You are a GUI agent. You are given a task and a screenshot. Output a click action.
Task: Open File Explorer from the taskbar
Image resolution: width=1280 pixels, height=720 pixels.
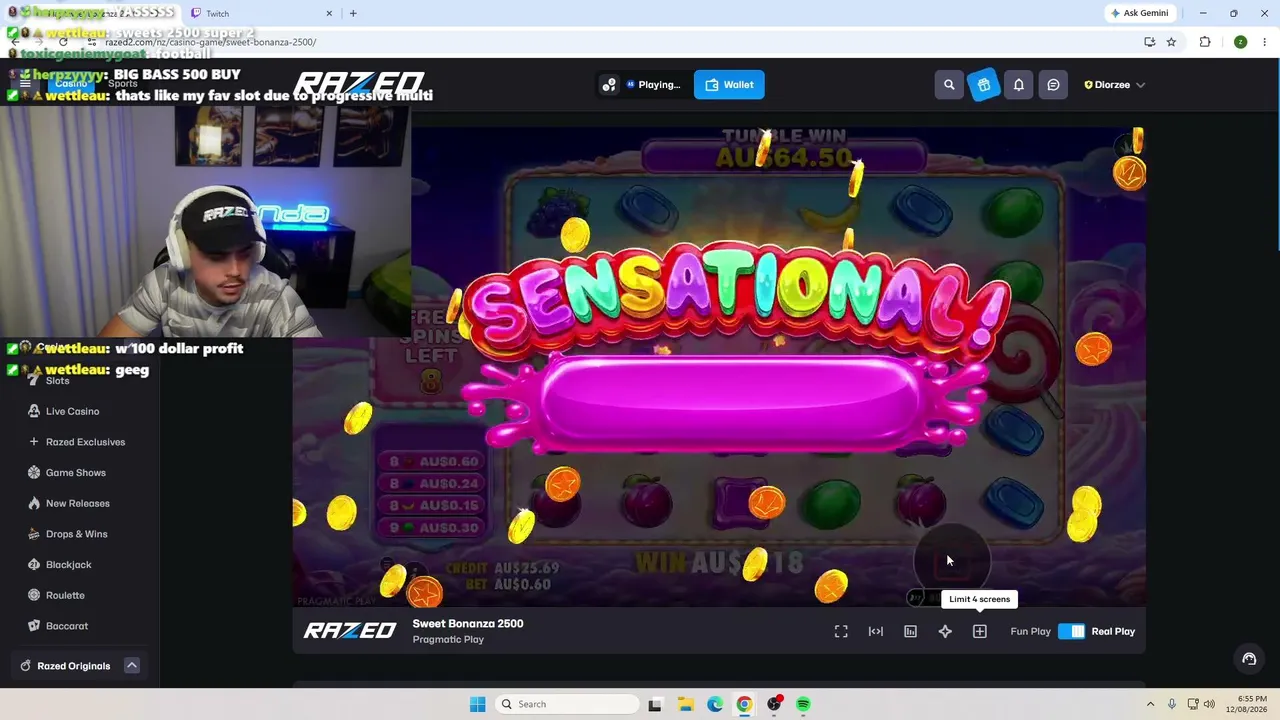tap(685, 704)
